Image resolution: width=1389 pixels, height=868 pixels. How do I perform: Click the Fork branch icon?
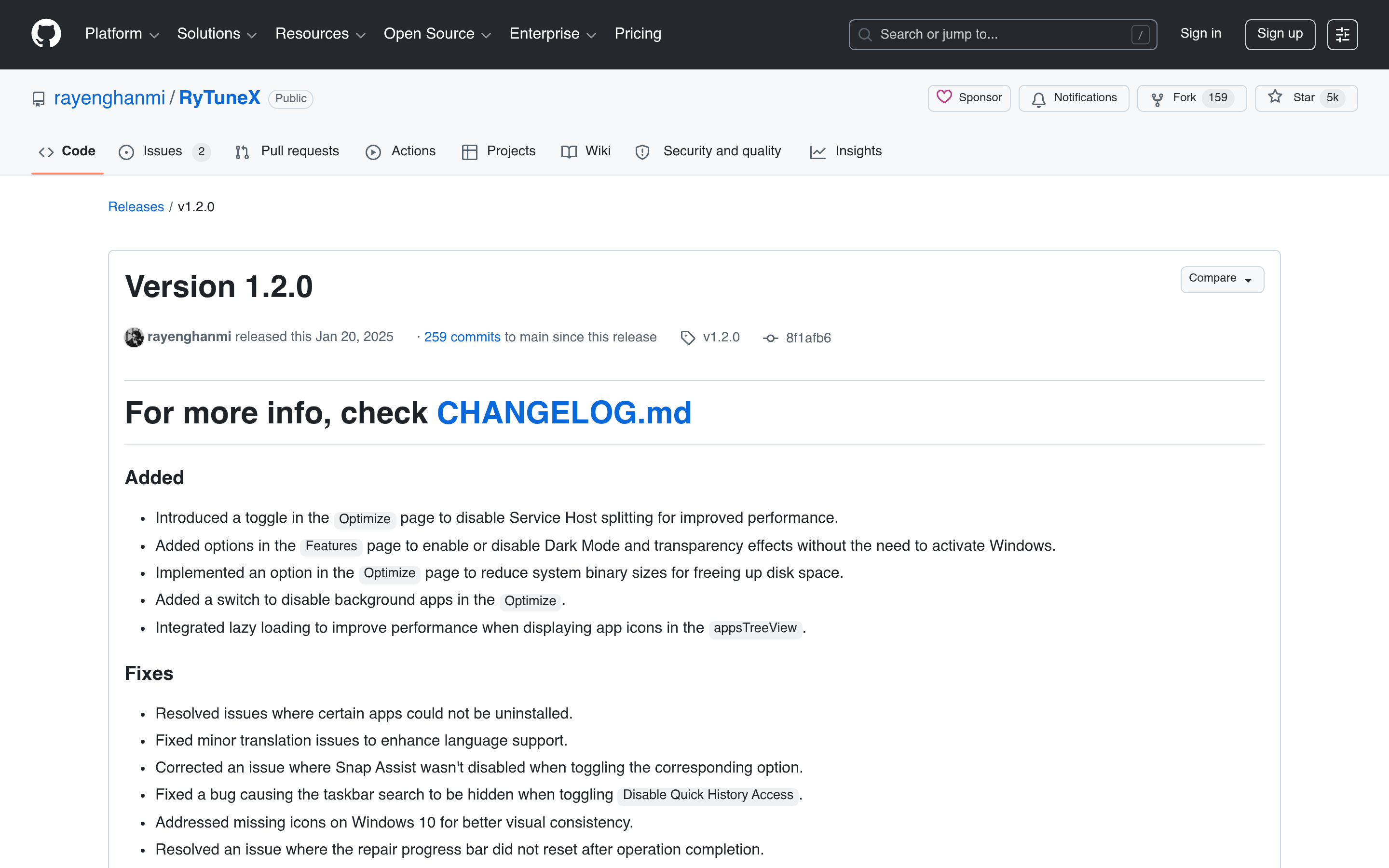(x=1157, y=99)
